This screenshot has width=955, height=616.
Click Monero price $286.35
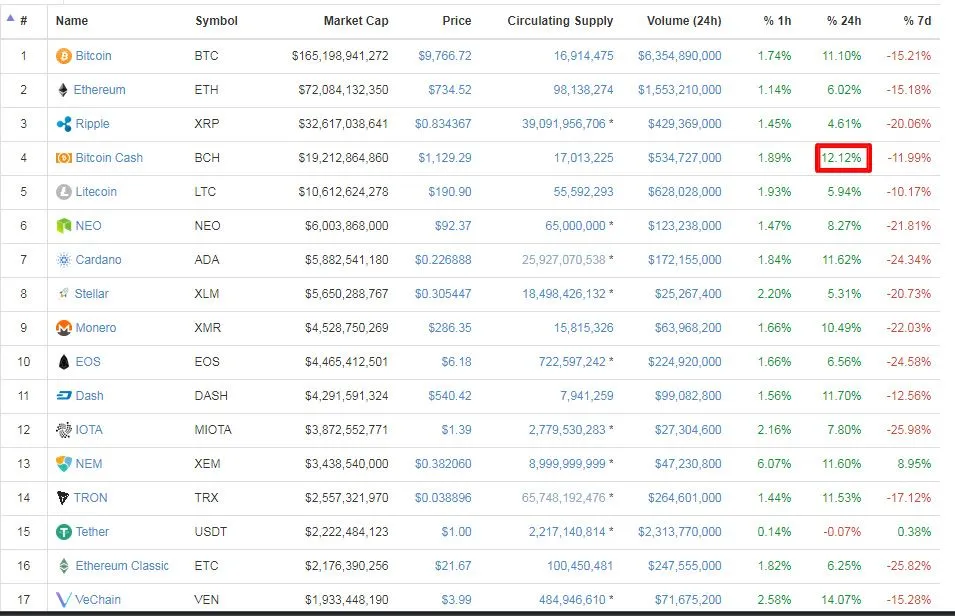449,328
